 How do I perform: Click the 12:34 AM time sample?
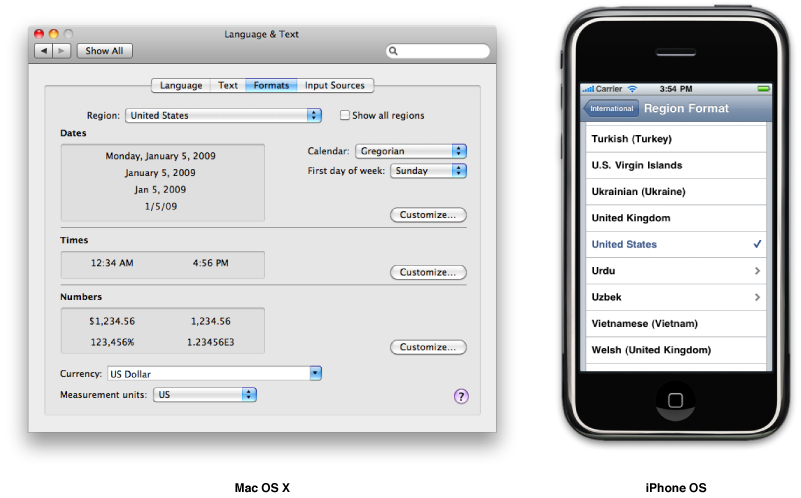(112, 263)
